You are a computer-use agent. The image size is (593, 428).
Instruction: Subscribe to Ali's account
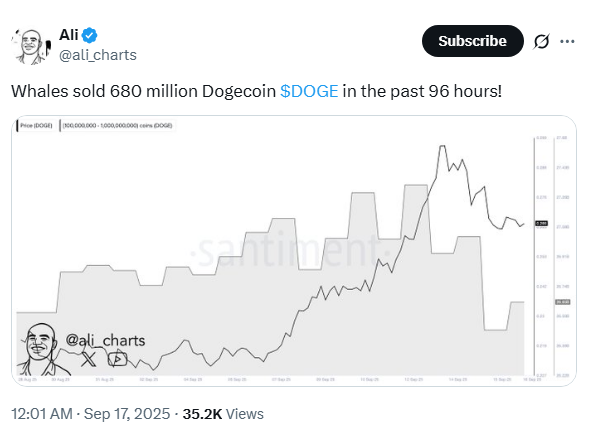tap(472, 41)
